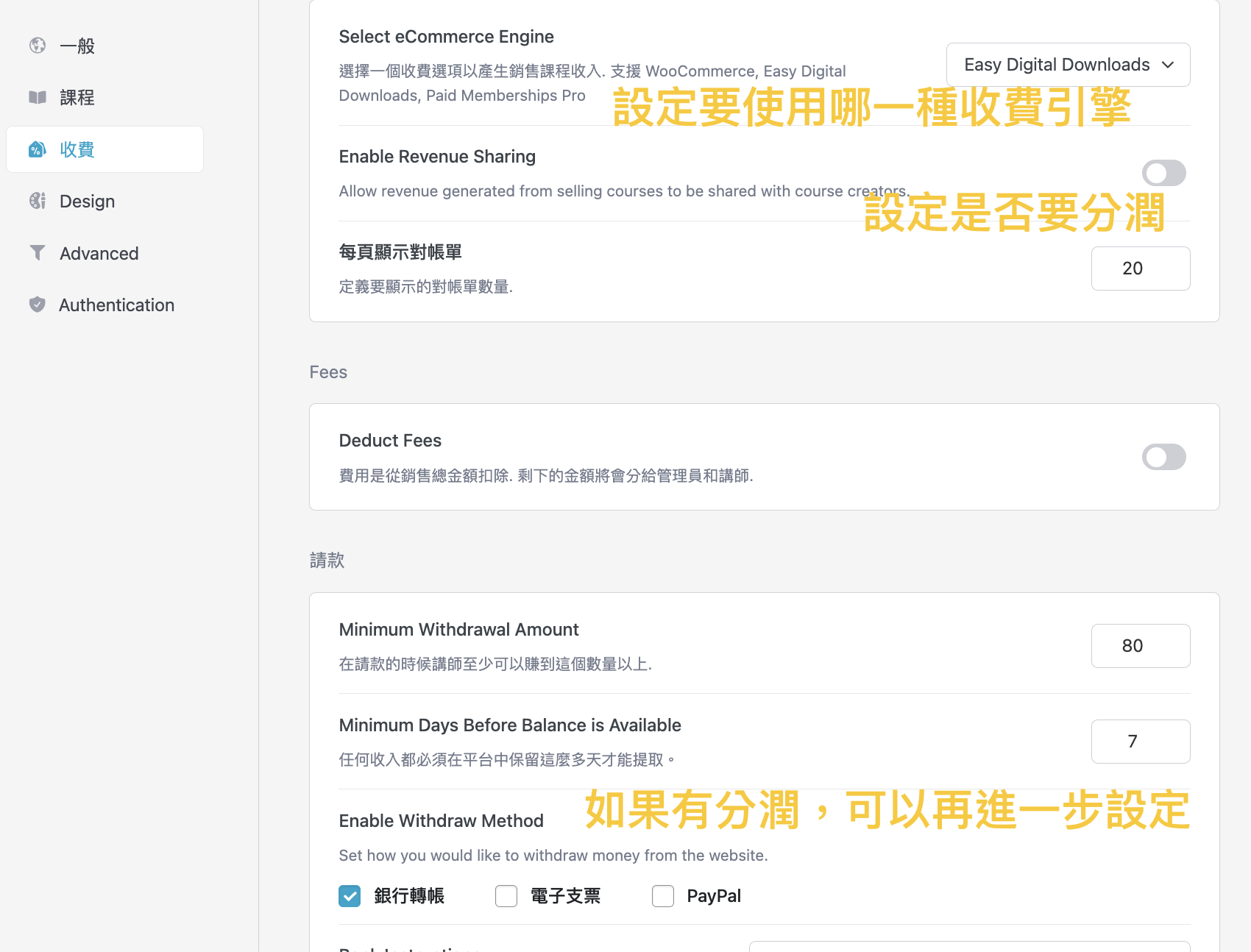The width and height of the screenshot is (1251, 952).
Task: Check the 電子支票 withdraw option
Action: 506,896
